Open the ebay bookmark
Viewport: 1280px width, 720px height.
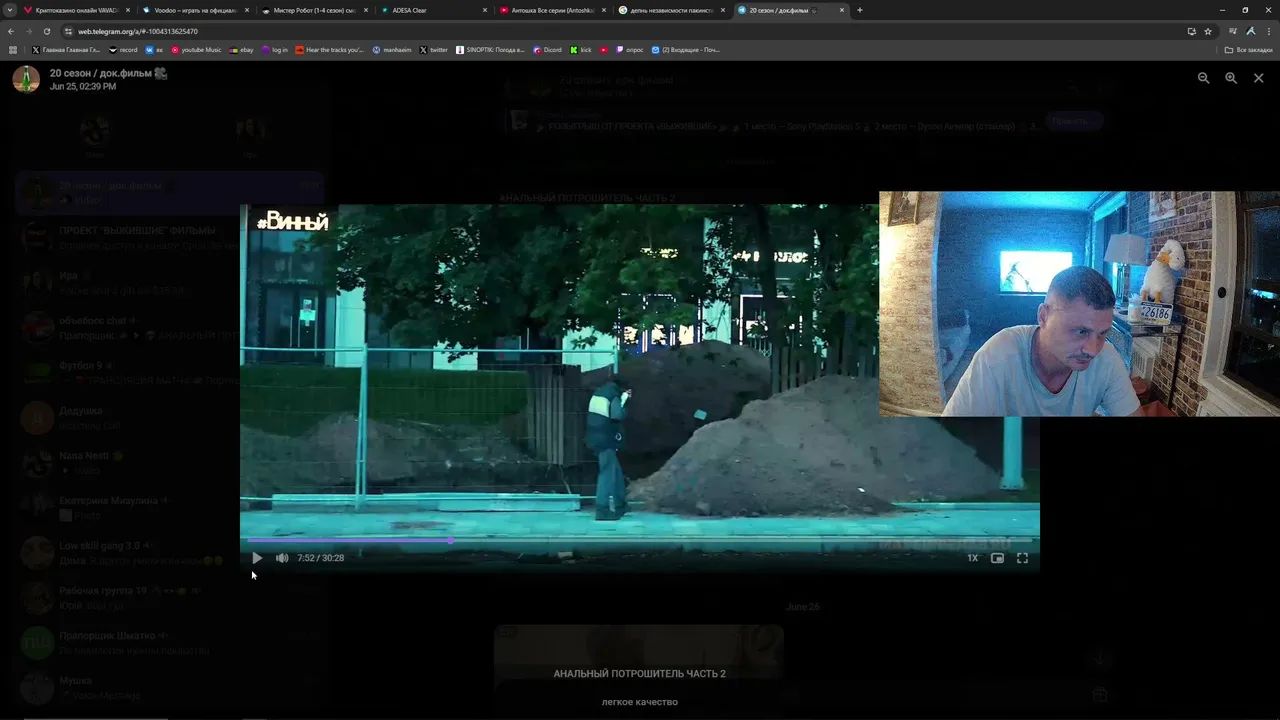(241, 50)
